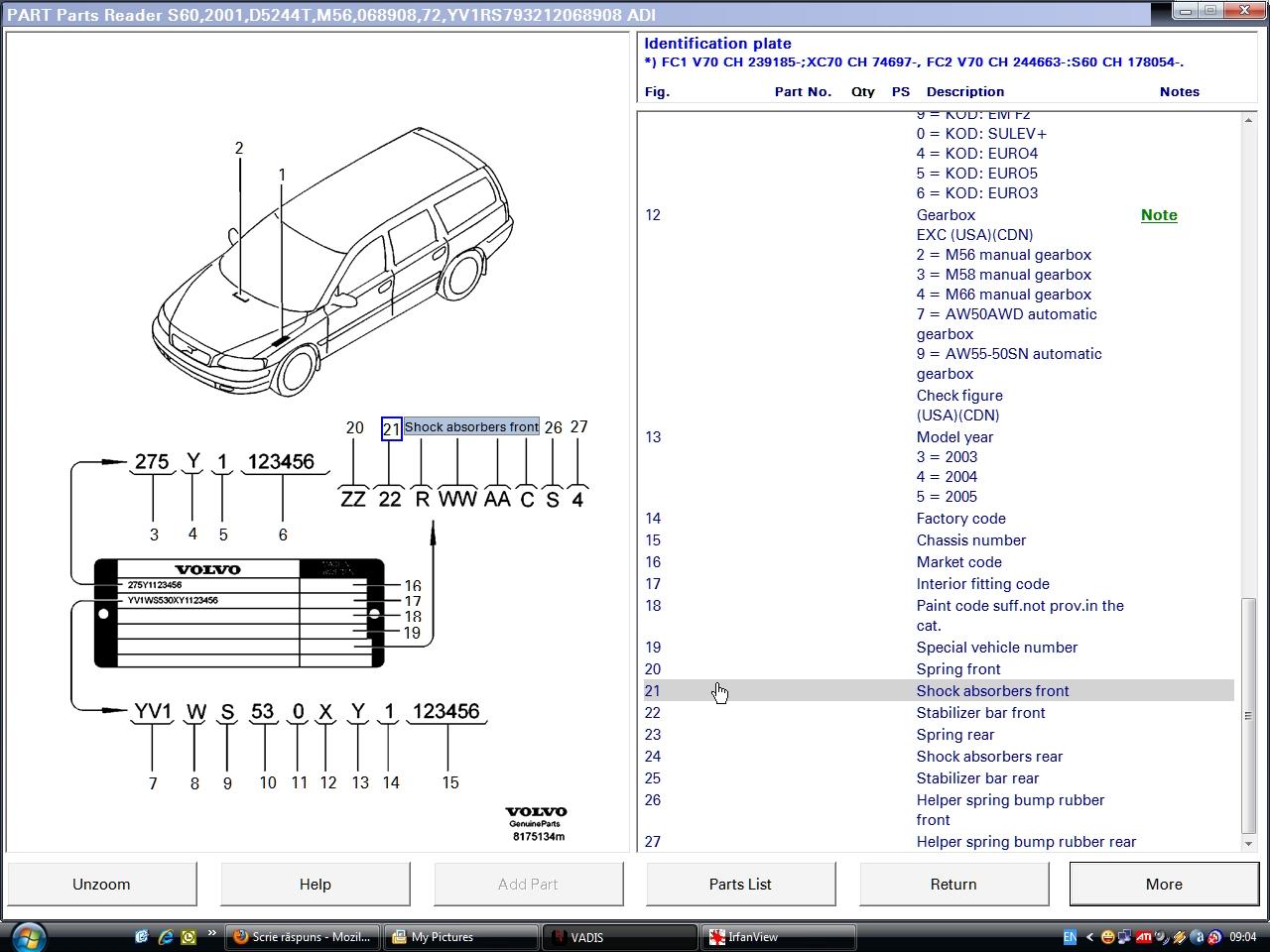The height and width of the screenshot is (952, 1270).
Task: Switch to the Mozilla Firefox taskbar window
Action: pos(302,937)
